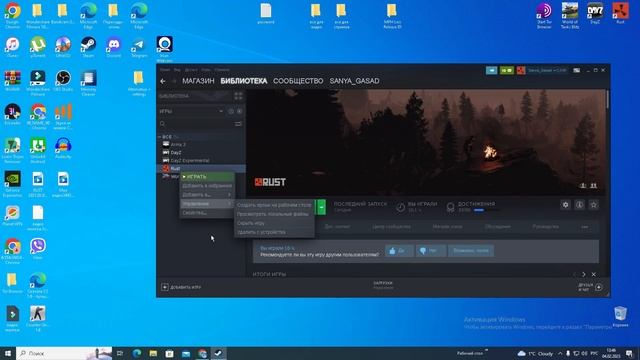Viewport: 640px width, 360px height.
Task: Click the Rust logo on the hero banner
Action: coord(270,182)
